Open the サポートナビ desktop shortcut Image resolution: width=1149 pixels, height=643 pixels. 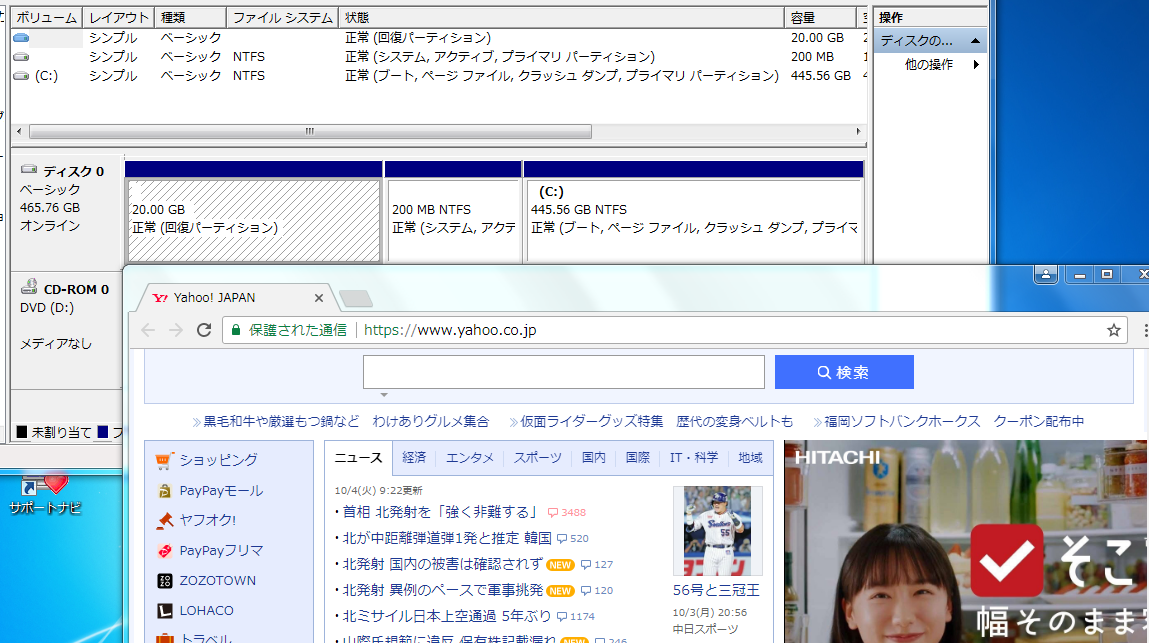44,495
